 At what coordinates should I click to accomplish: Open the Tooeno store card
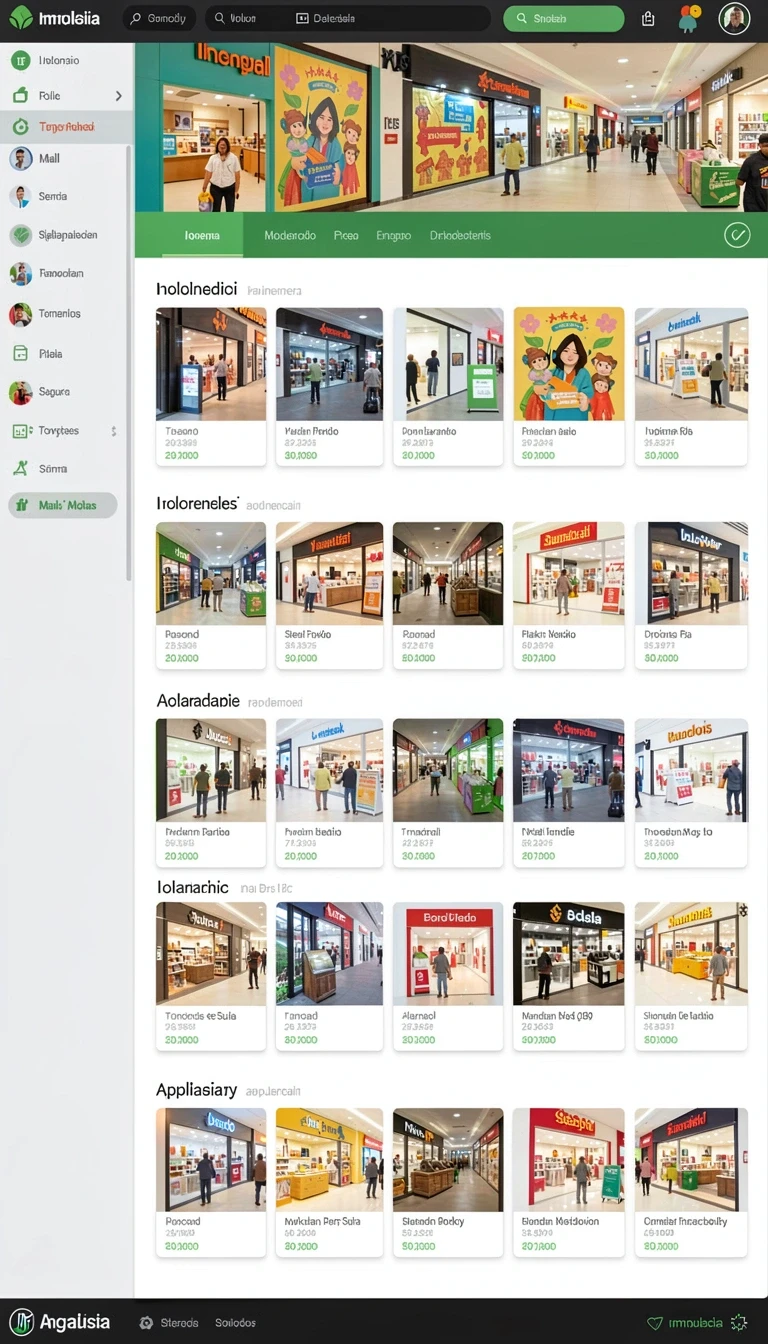pyautogui.click(x=211, y=386)
